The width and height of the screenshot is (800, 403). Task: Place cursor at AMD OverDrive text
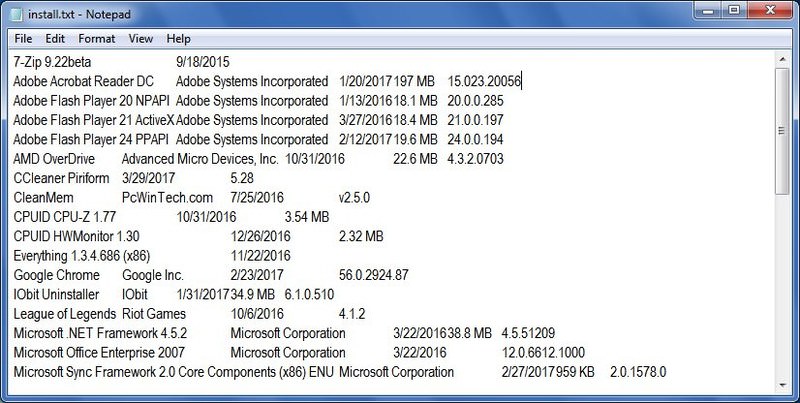[x=54, y=159]
